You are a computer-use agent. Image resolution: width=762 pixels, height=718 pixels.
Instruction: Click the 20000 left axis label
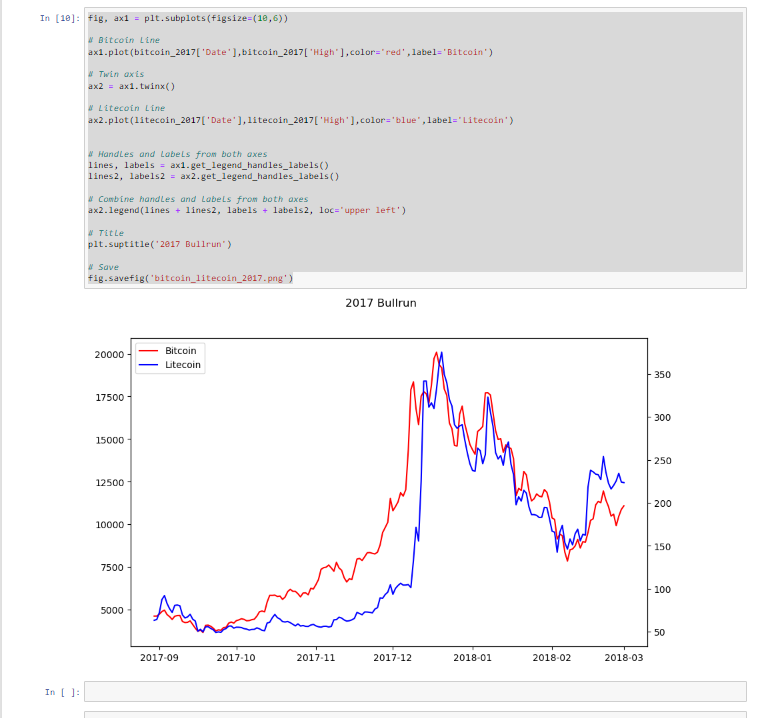pos(109,354)
